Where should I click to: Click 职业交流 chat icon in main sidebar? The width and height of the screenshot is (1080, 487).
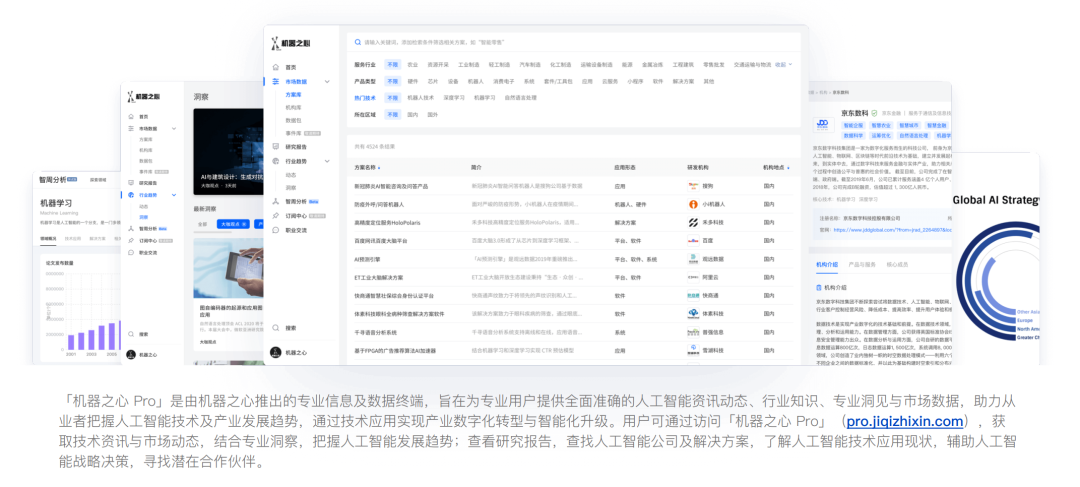pos(276,230)
